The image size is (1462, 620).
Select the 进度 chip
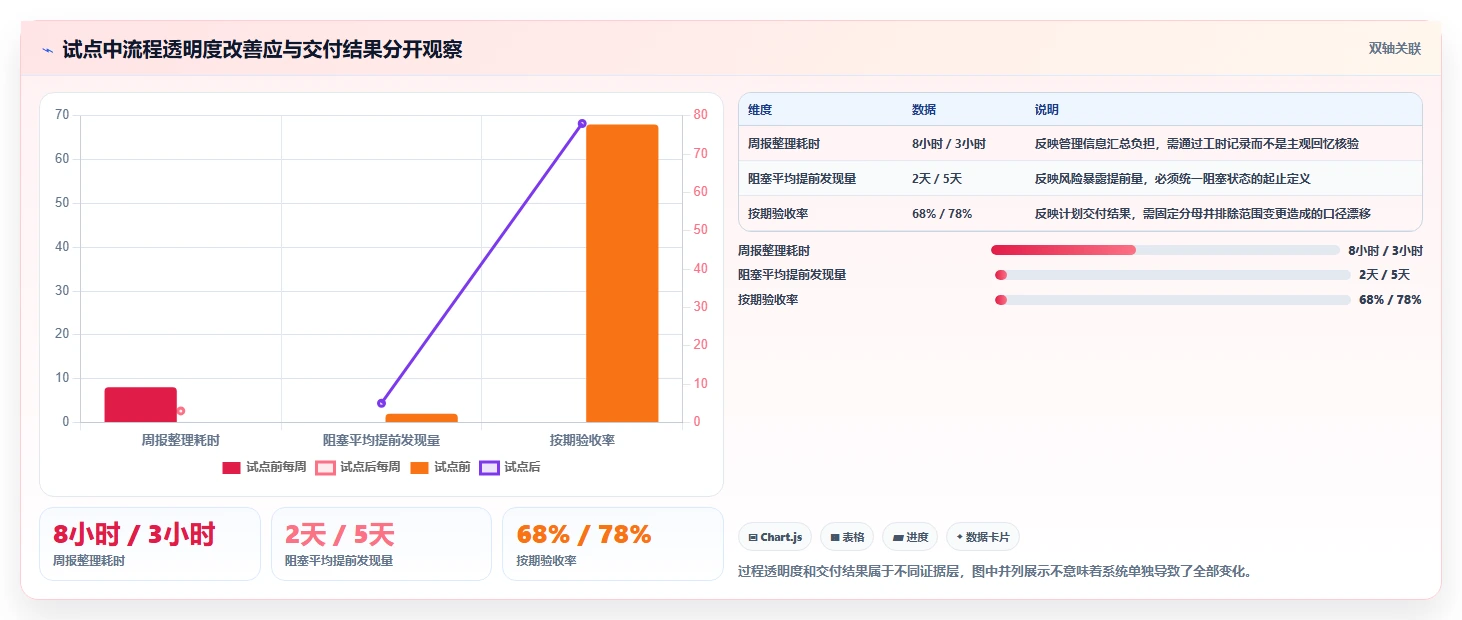(x=910, y=537)
